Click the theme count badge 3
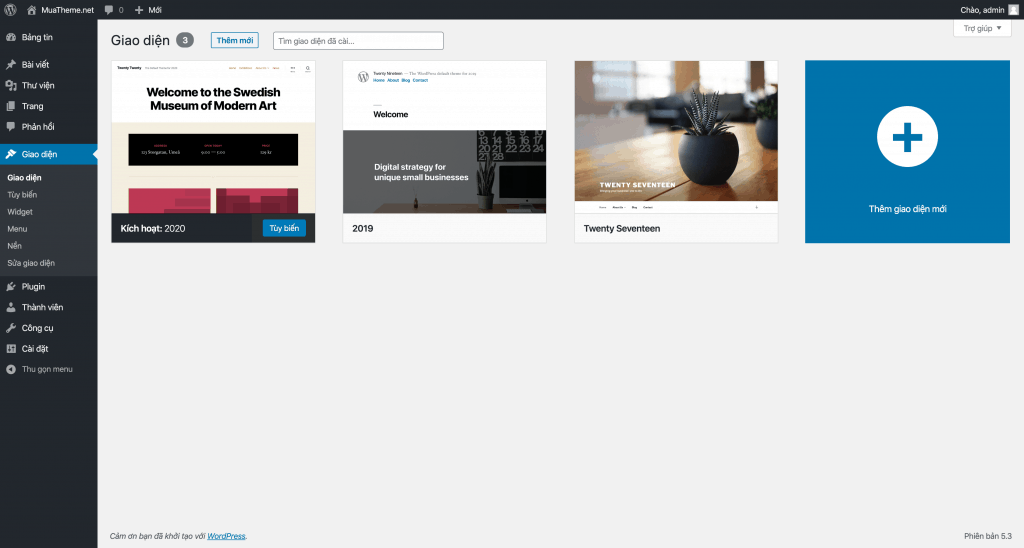 185,40
